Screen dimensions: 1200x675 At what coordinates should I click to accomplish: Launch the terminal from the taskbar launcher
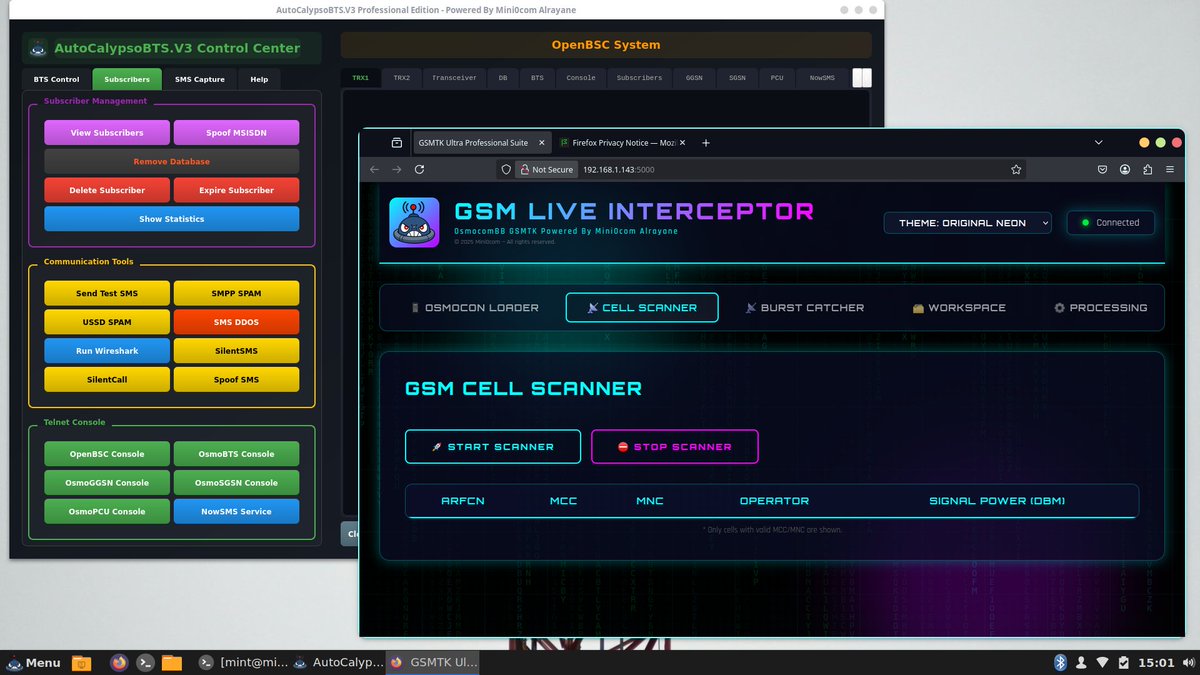pyautogui.click(x=146, y=662)
